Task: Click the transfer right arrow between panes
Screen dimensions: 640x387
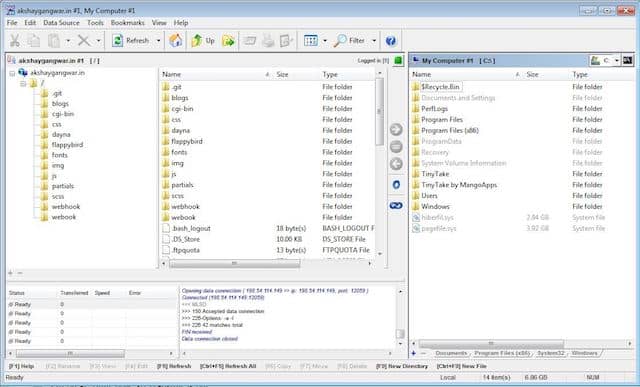Action: [396, 129]
